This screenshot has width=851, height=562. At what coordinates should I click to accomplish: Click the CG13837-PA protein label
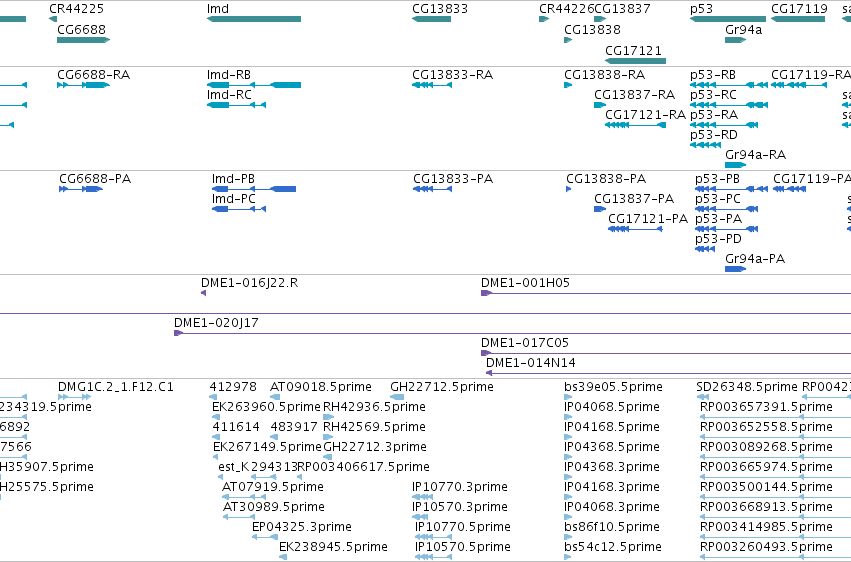point(634,199)
